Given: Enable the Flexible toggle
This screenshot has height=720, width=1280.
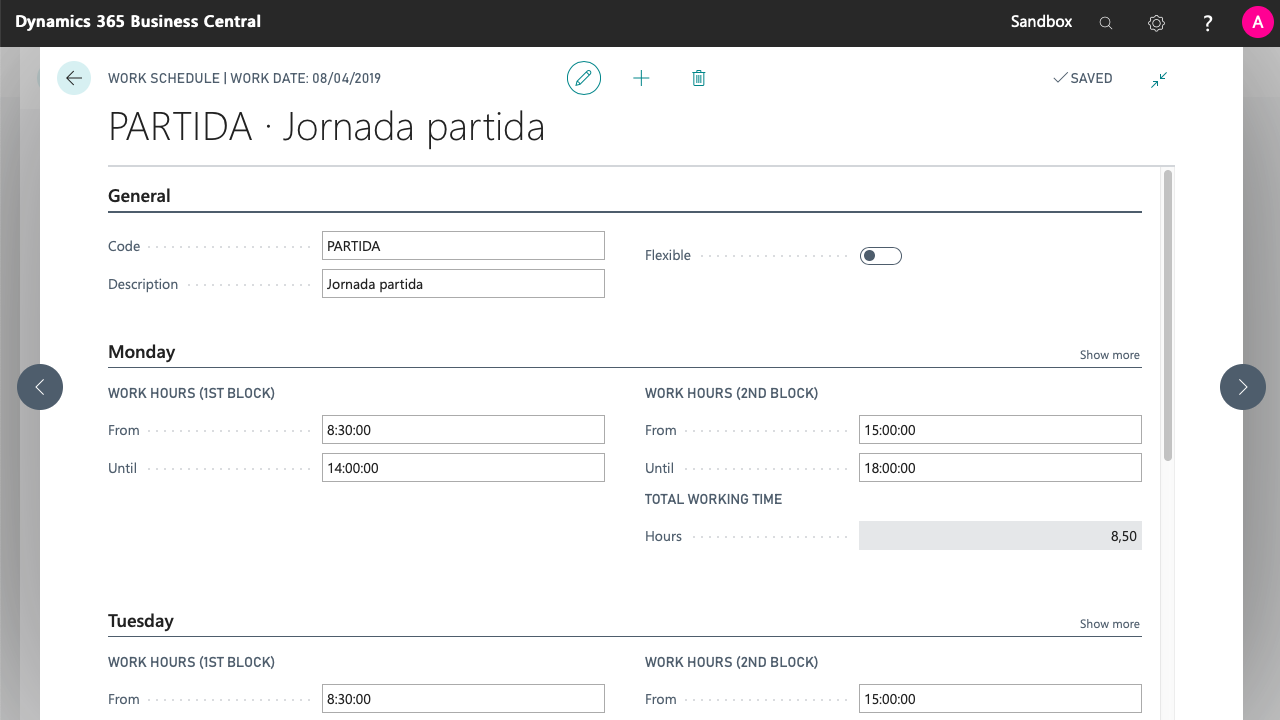Looking at the screenshot, I should pos(880,256).
